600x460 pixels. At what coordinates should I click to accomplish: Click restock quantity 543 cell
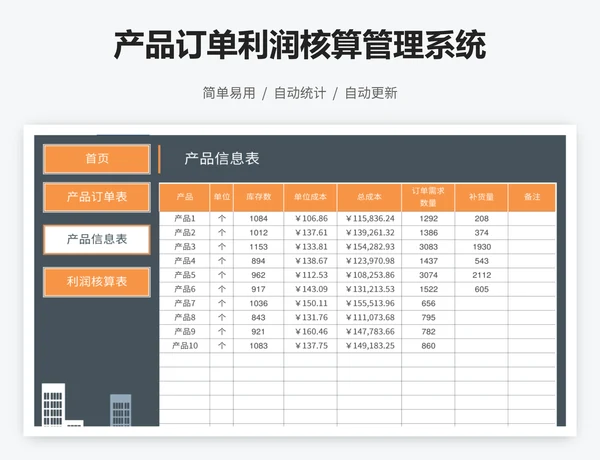coord(481,261)
